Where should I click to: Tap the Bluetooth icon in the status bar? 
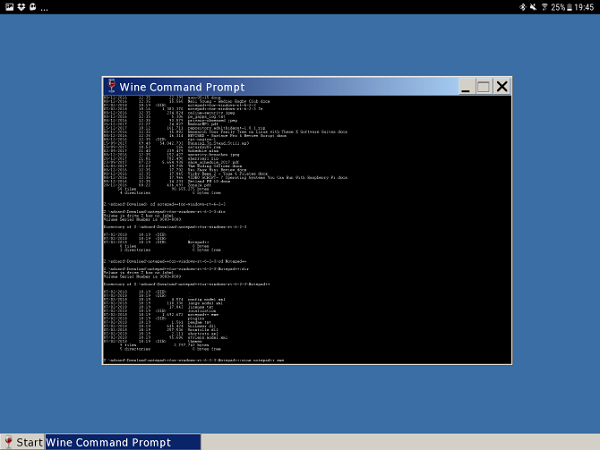521,7
